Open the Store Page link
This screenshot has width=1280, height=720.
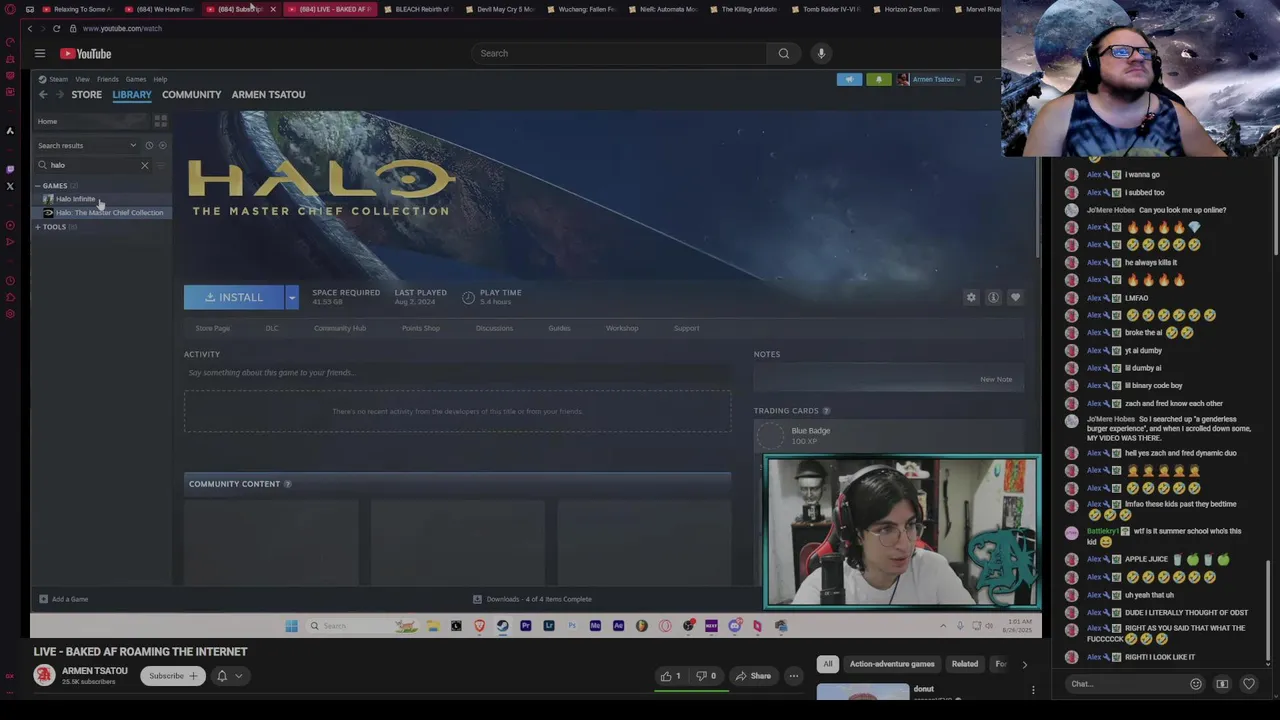[212, 328]
